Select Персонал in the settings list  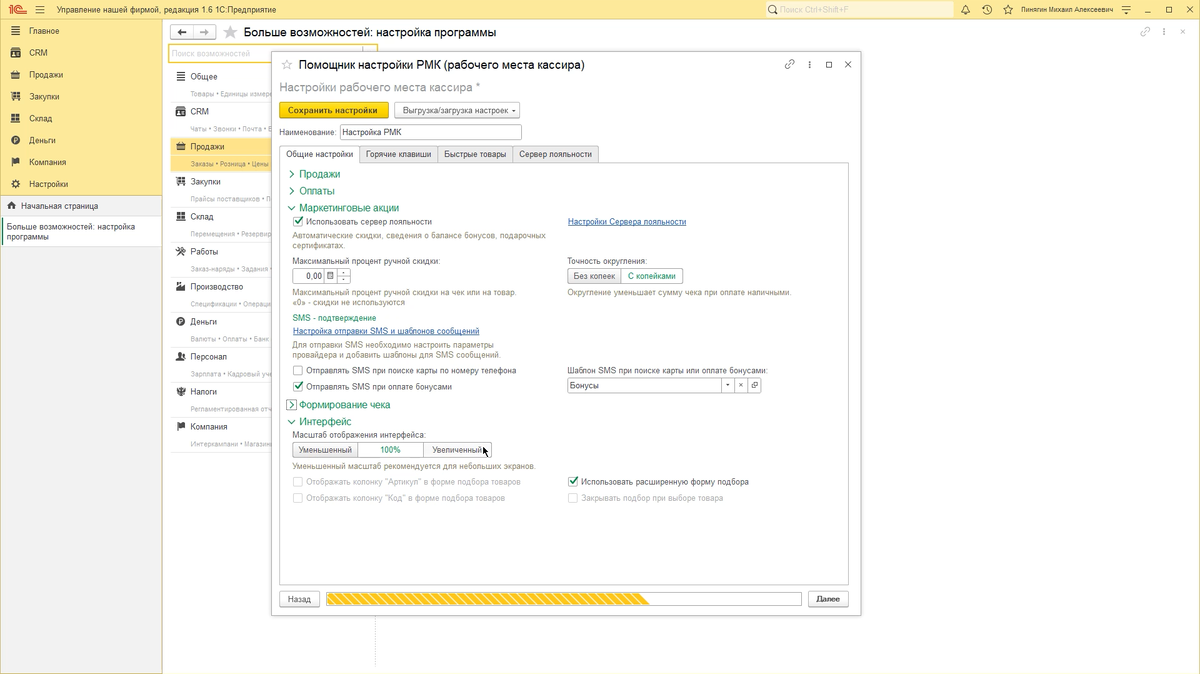[209, 357]
